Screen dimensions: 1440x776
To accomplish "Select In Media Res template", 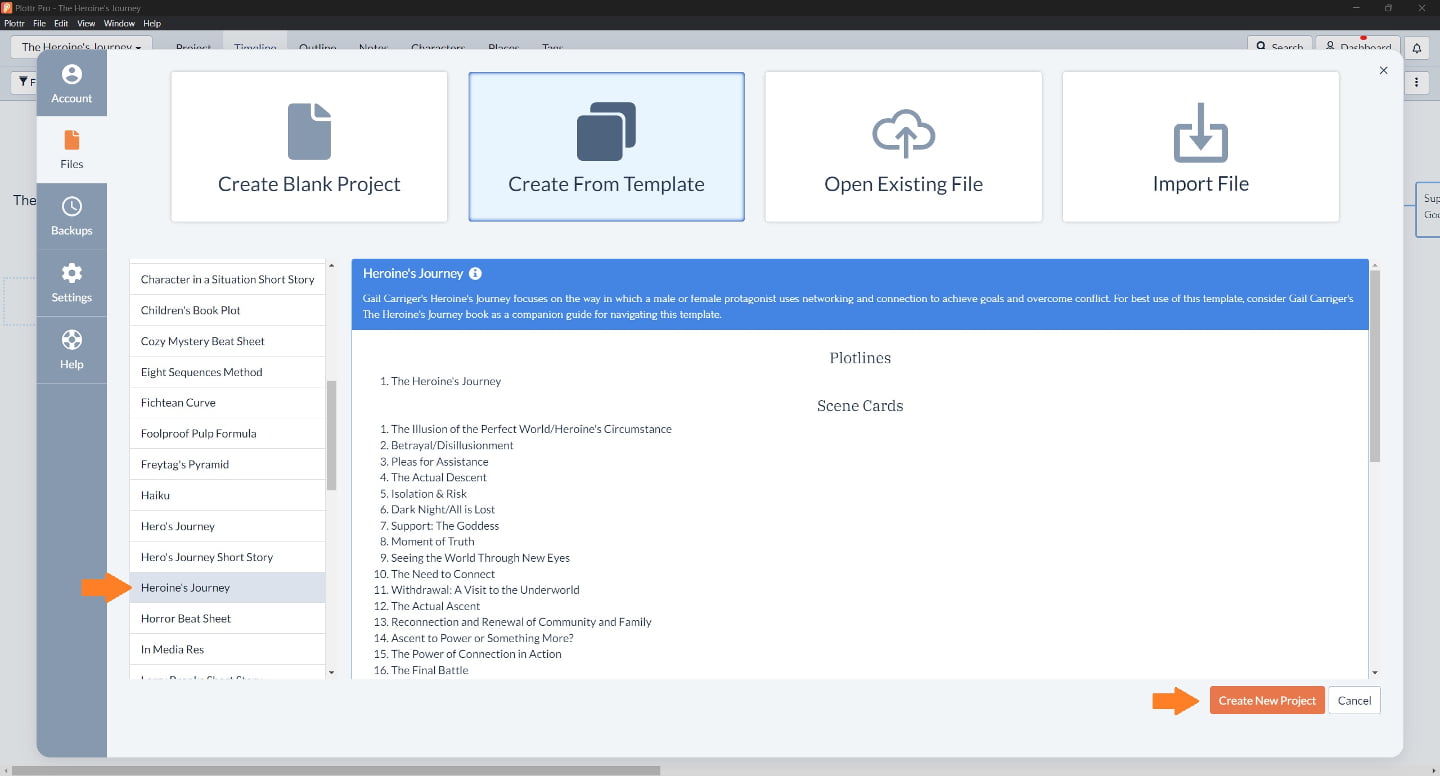I will [228, 649].
